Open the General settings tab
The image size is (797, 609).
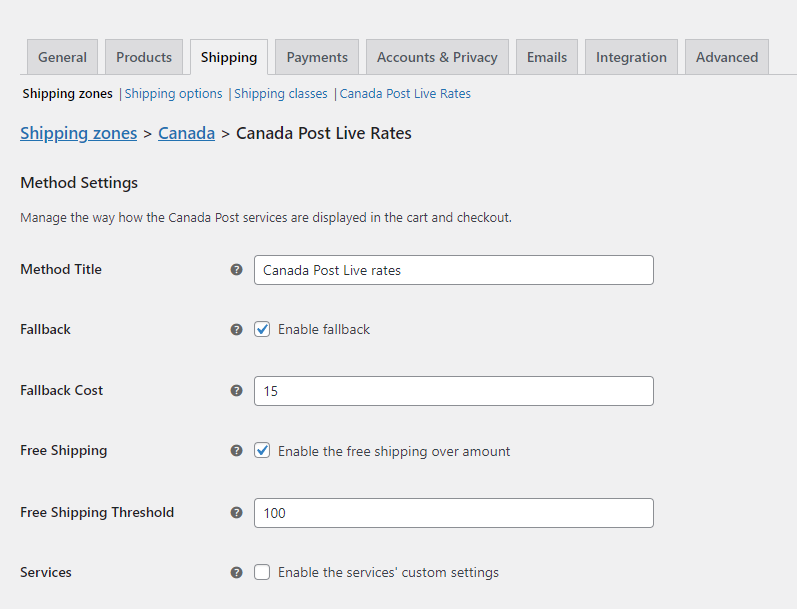63,57
